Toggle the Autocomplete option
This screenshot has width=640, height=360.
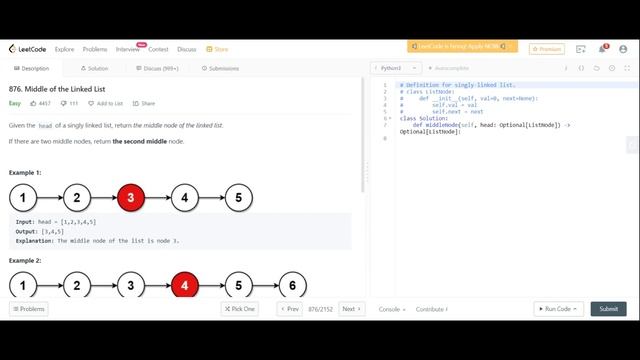point(449,68)
